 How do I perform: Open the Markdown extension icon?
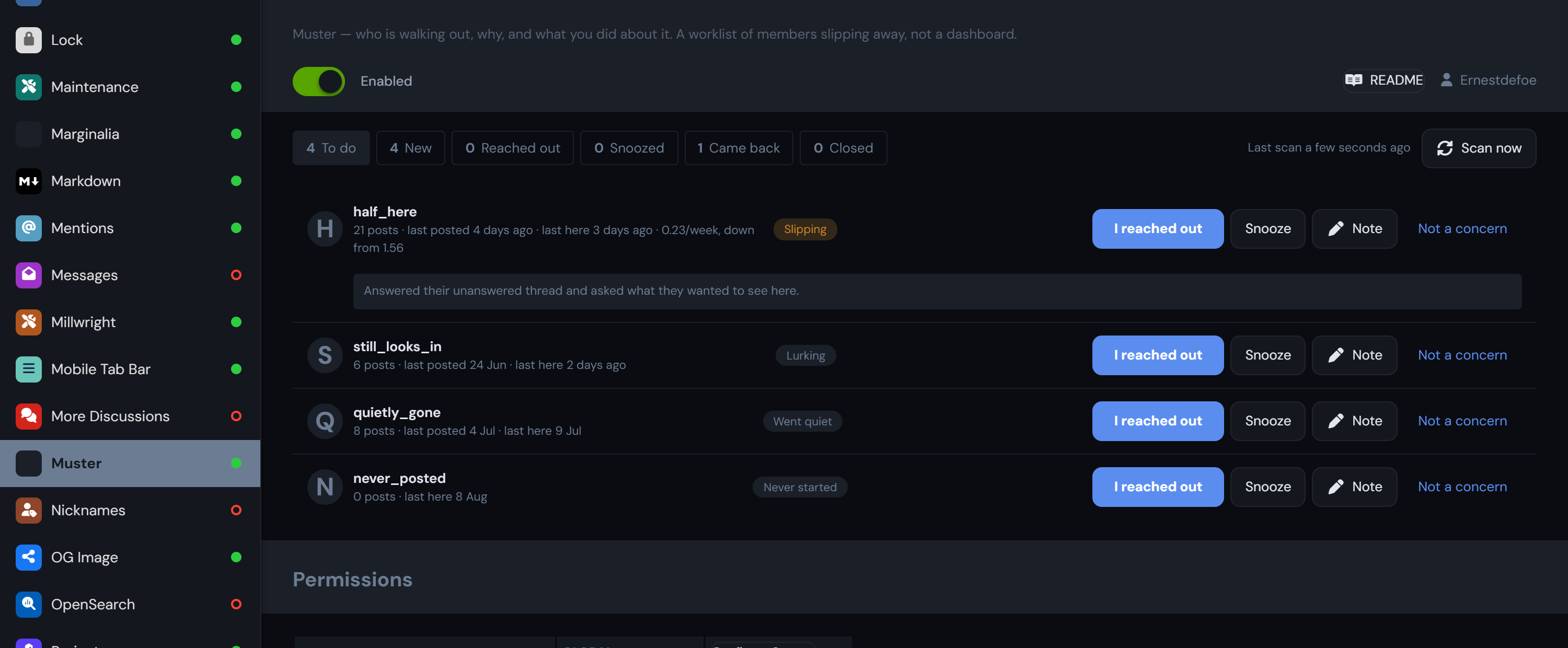pos(29,181)
